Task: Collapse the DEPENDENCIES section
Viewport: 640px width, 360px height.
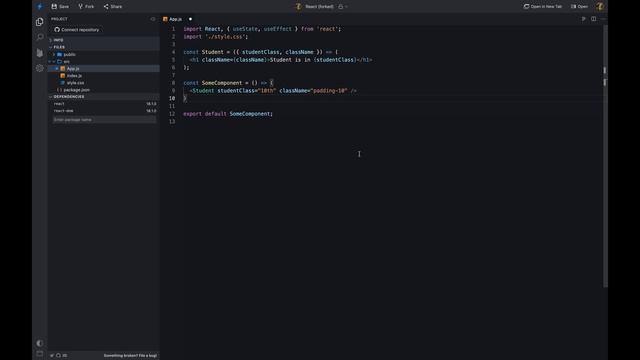Action: pyautogui.click(x=104, y=97)
